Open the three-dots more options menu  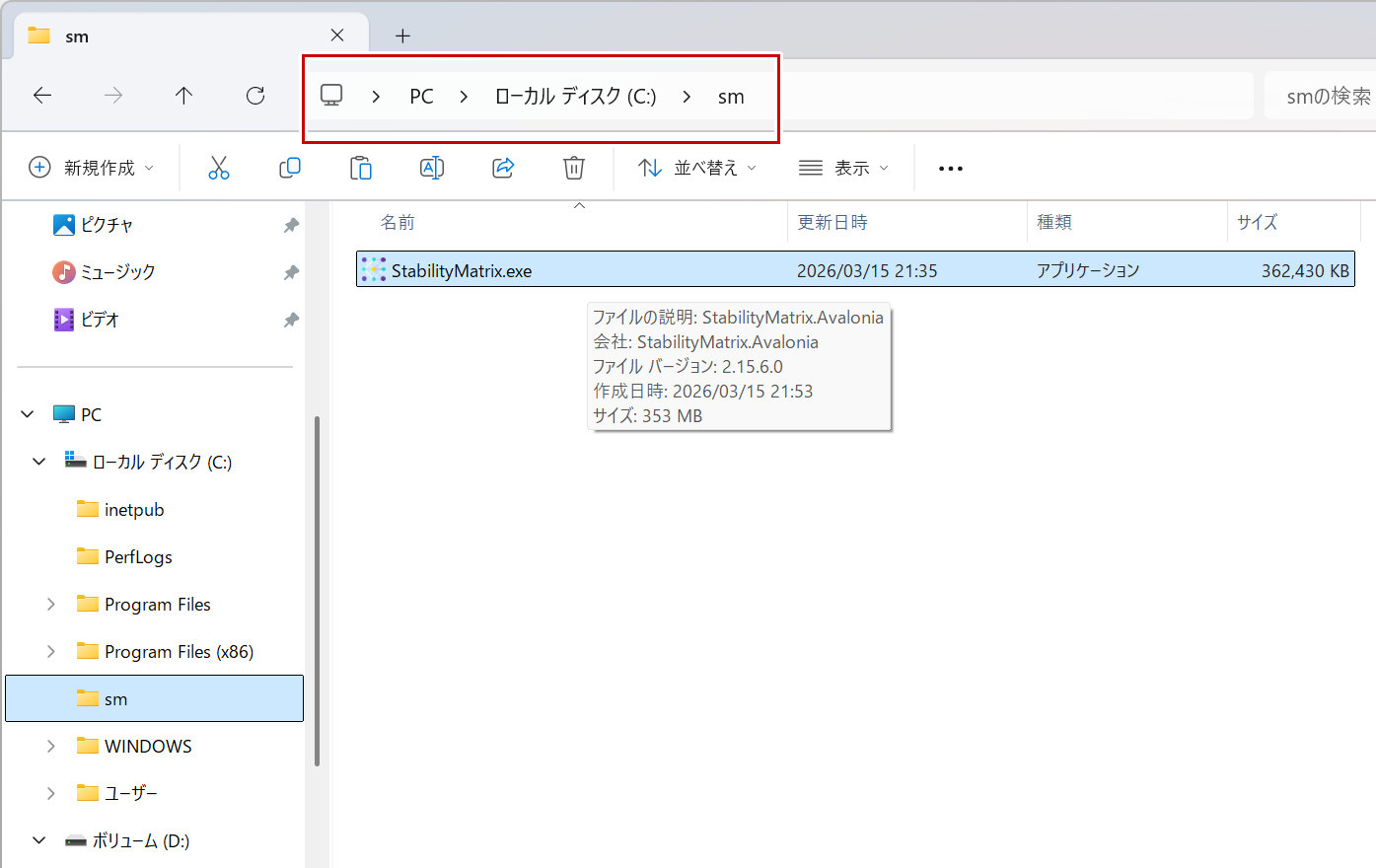950,169
